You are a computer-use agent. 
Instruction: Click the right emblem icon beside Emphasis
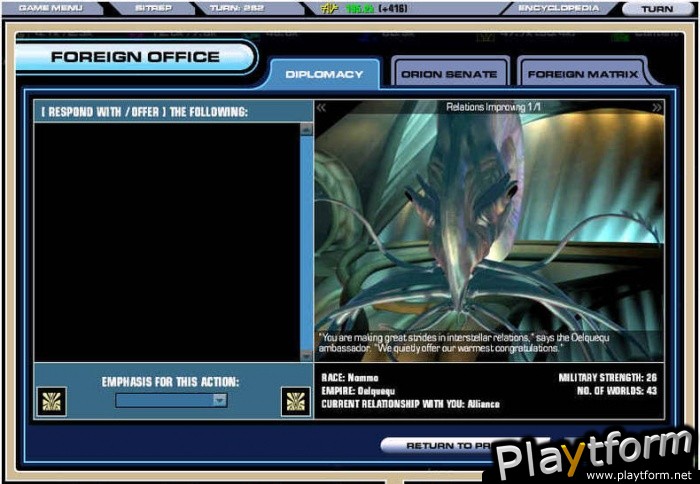click(x=296, y=401)
